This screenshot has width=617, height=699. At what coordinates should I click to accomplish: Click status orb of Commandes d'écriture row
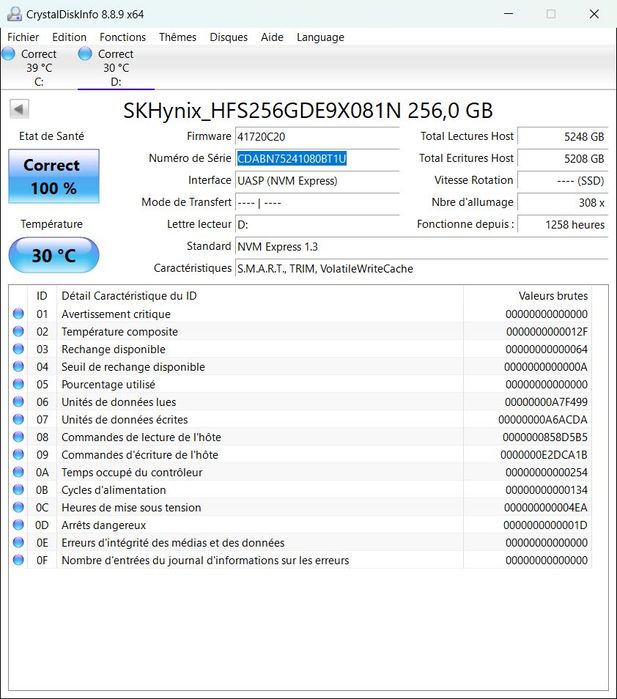coord(18,455)
